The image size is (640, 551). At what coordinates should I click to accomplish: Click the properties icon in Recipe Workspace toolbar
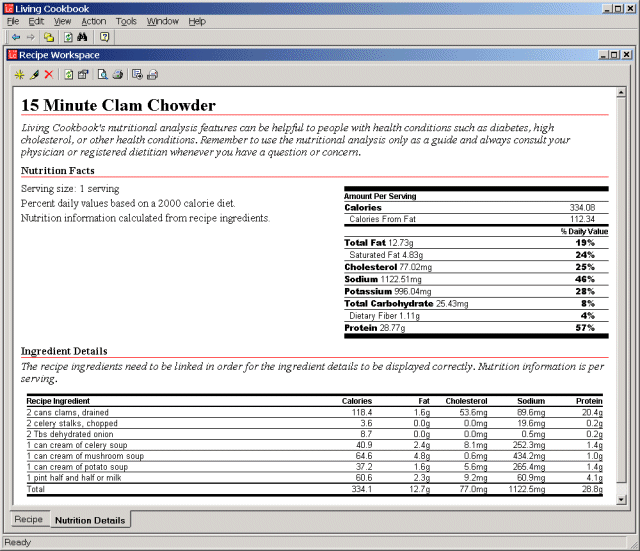pos(83,75)
